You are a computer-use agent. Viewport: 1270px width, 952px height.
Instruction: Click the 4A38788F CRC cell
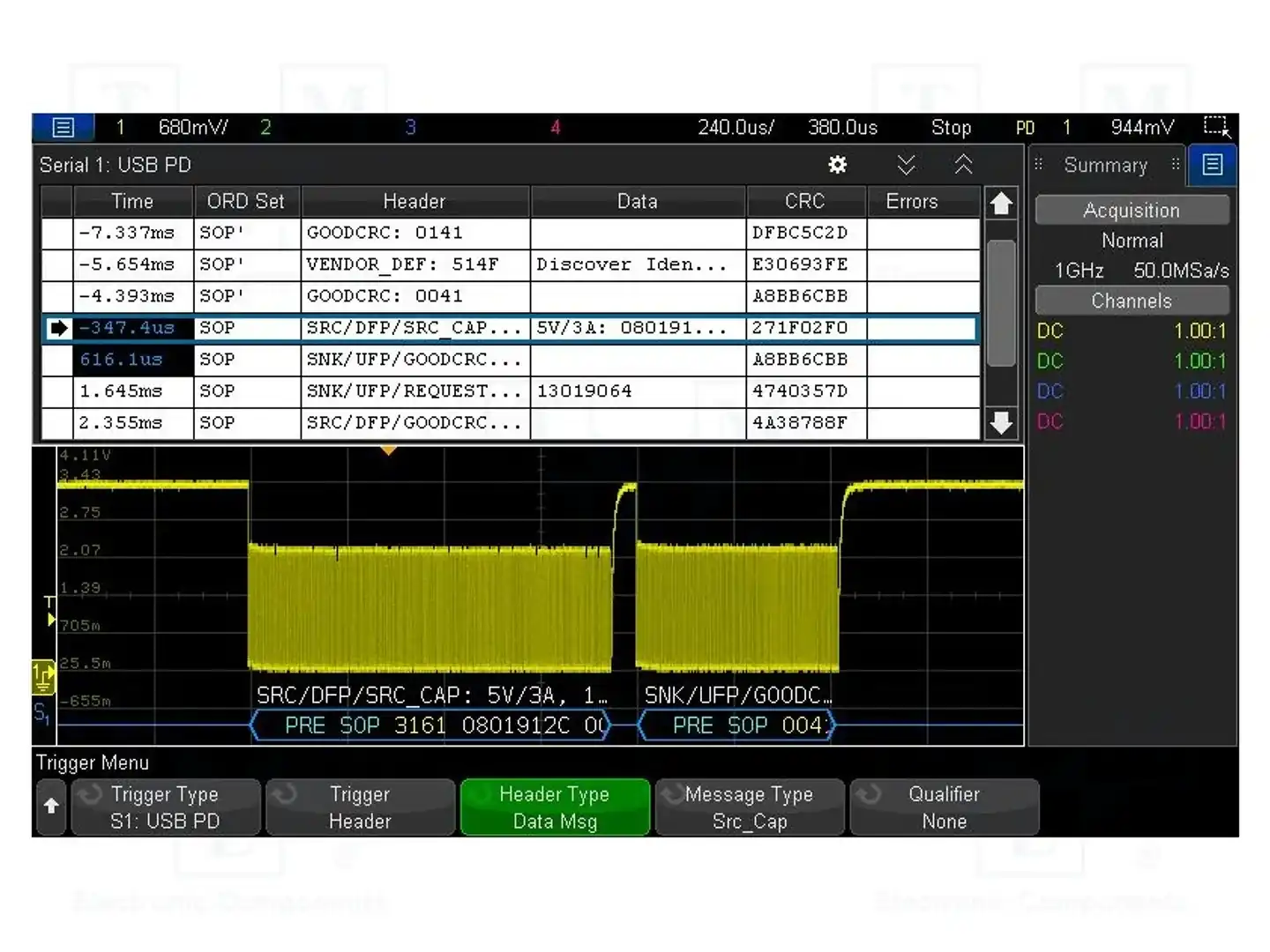(806, 423)
